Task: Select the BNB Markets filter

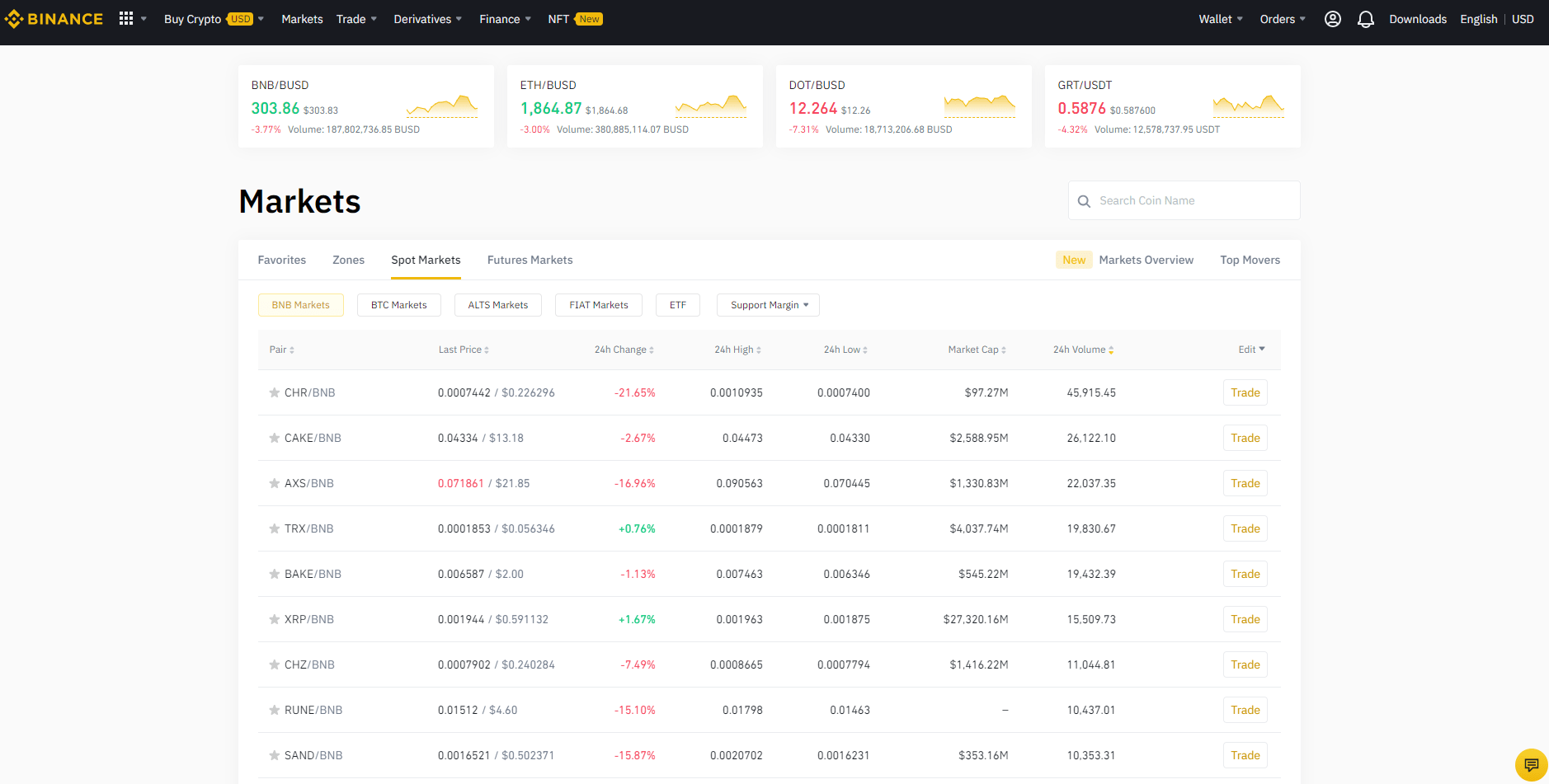Action: click(x=301, y=305)
